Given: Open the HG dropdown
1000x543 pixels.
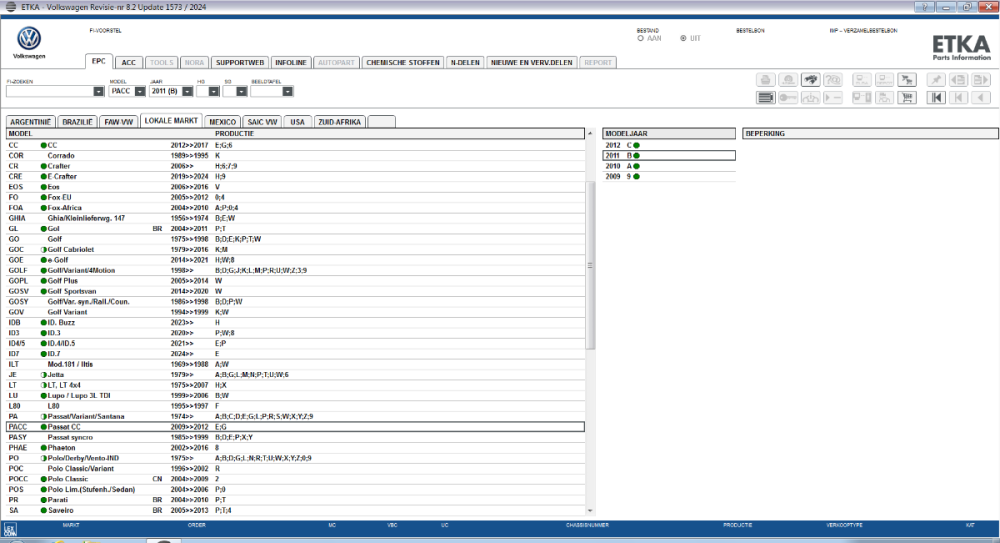Looking at the screenshot, I should [214, 91].
